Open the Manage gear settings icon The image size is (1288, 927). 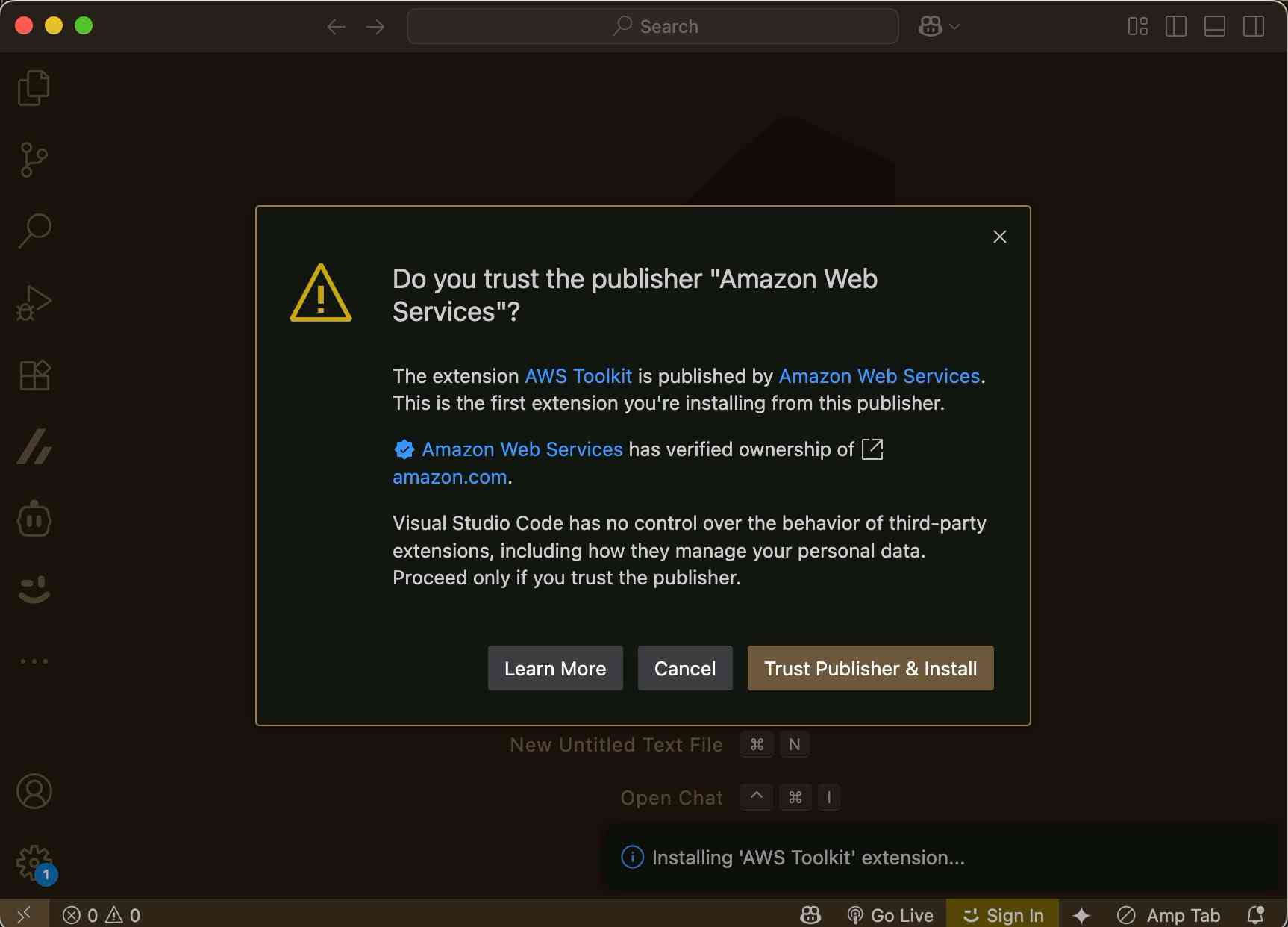tap(34, 863)
